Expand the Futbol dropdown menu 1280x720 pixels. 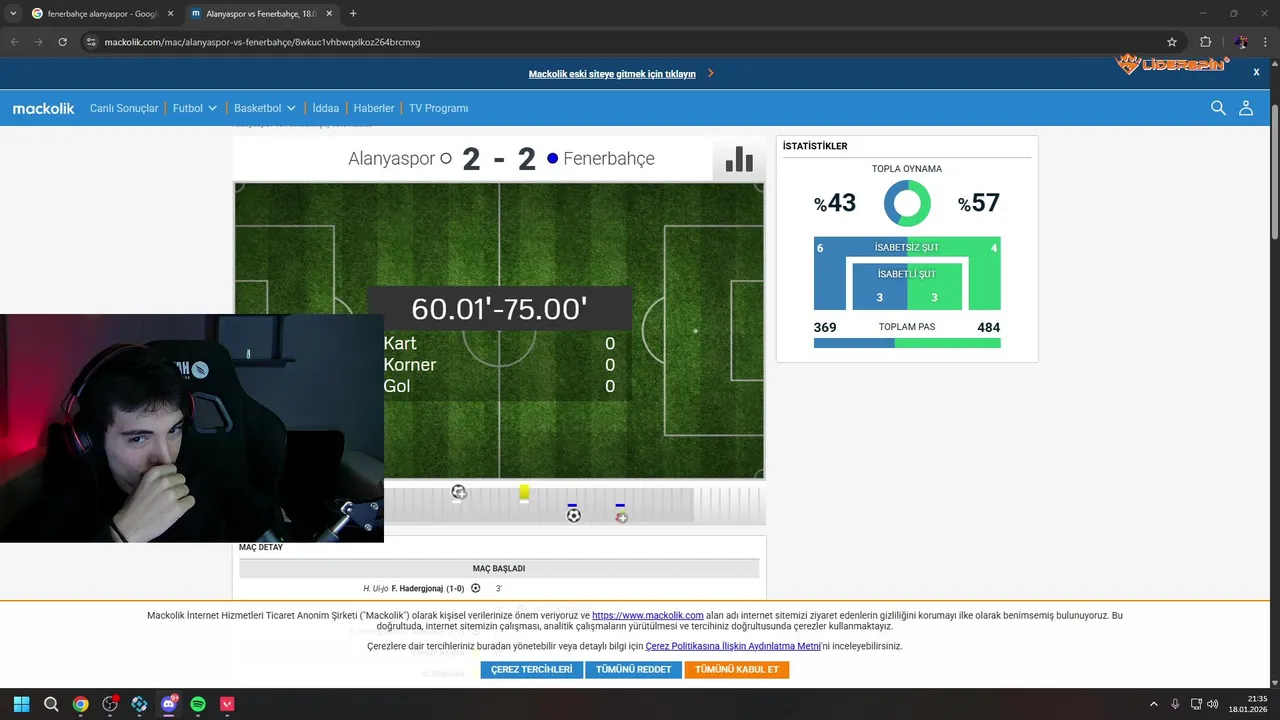tap(194, 108)
